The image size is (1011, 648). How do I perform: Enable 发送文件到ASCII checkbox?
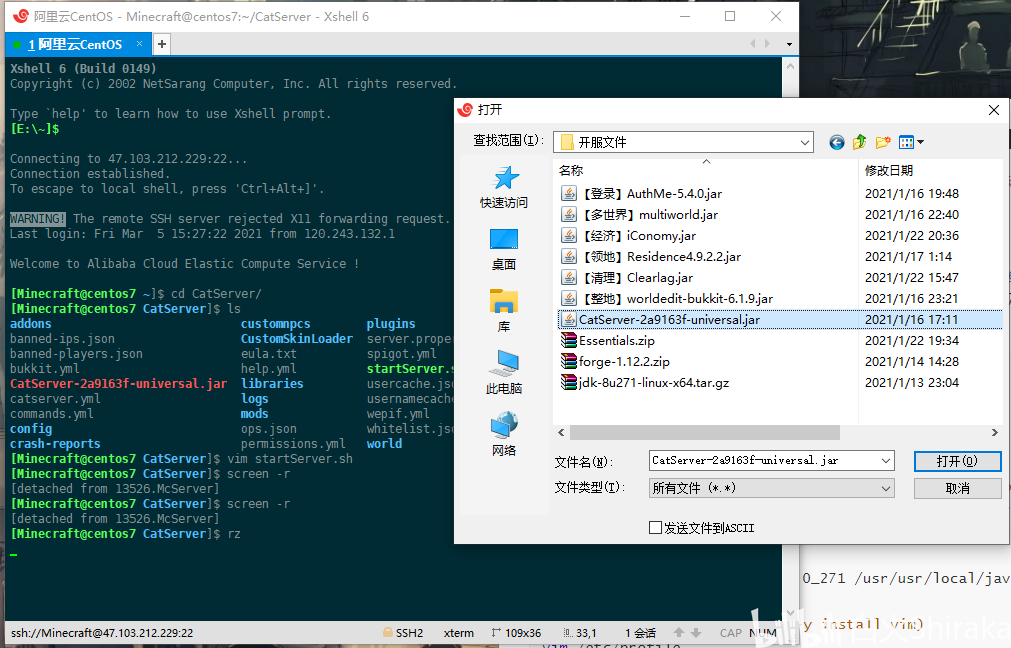655,527
